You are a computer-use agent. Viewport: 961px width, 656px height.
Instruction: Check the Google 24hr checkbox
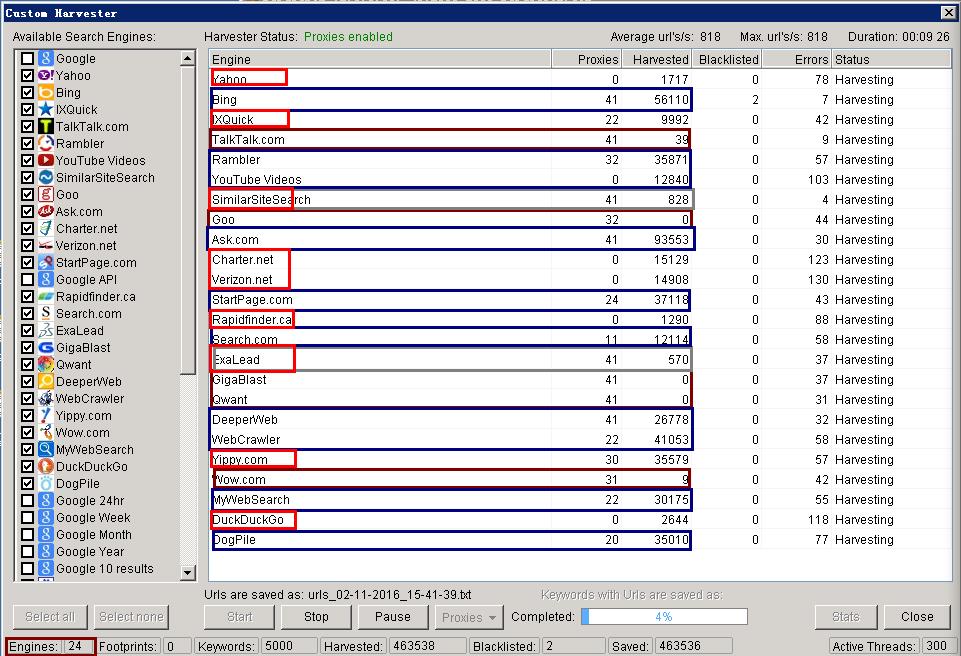tap(27, 500)
